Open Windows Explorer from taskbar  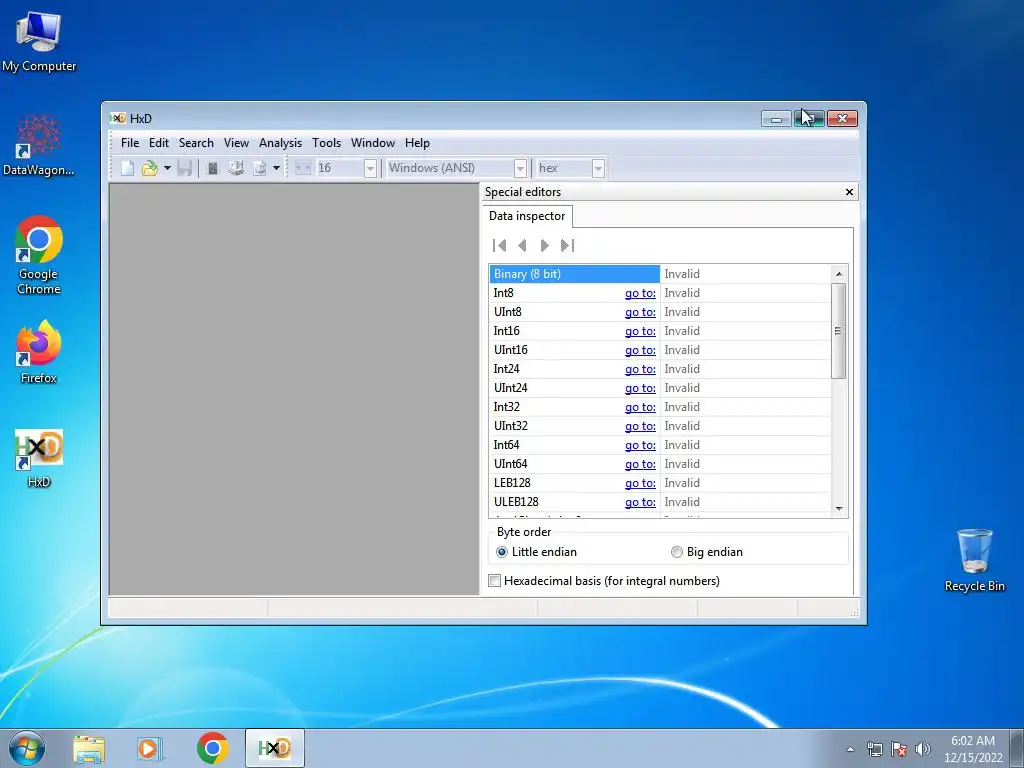(89, 748)
